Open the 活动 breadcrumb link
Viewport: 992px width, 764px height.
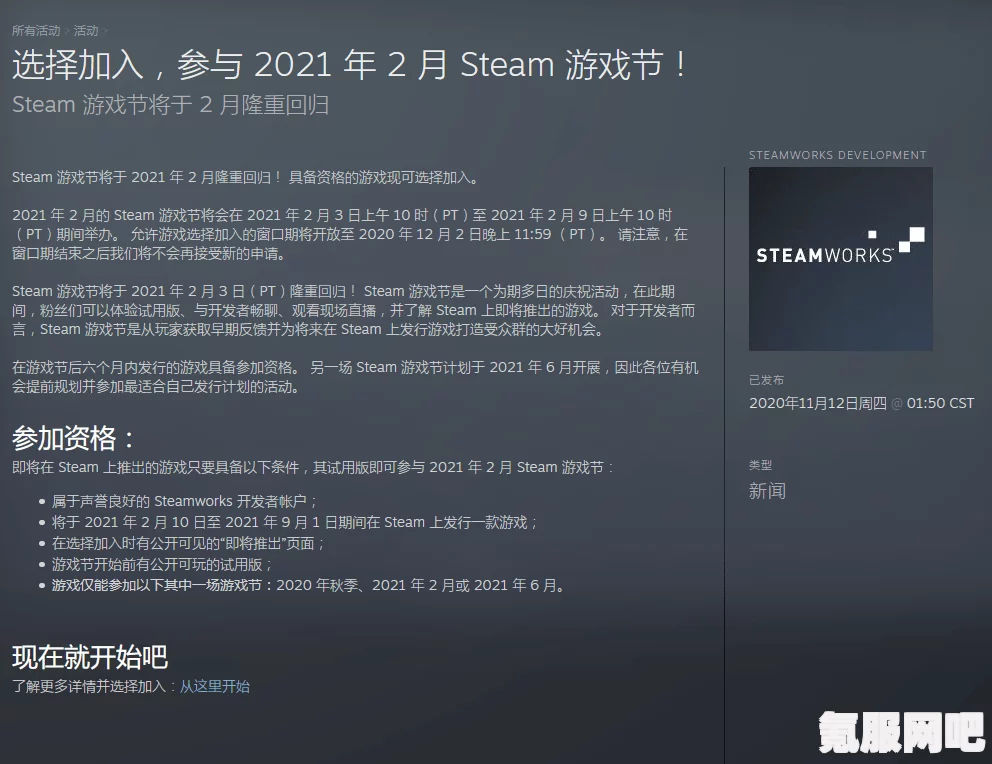coord(85,30)
